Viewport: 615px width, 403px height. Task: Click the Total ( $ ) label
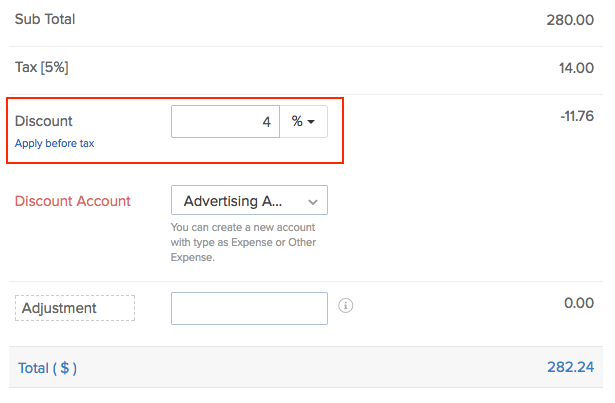click(47, 368)
